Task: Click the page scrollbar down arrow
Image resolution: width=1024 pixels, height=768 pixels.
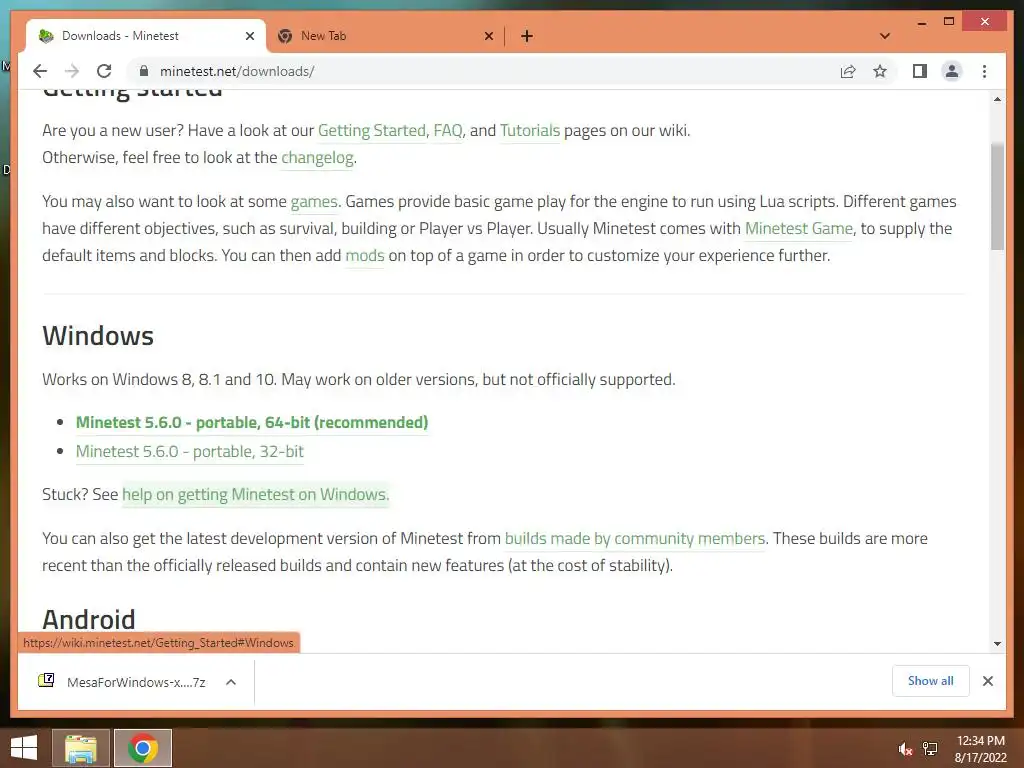Action: click(x=997, y=643)
